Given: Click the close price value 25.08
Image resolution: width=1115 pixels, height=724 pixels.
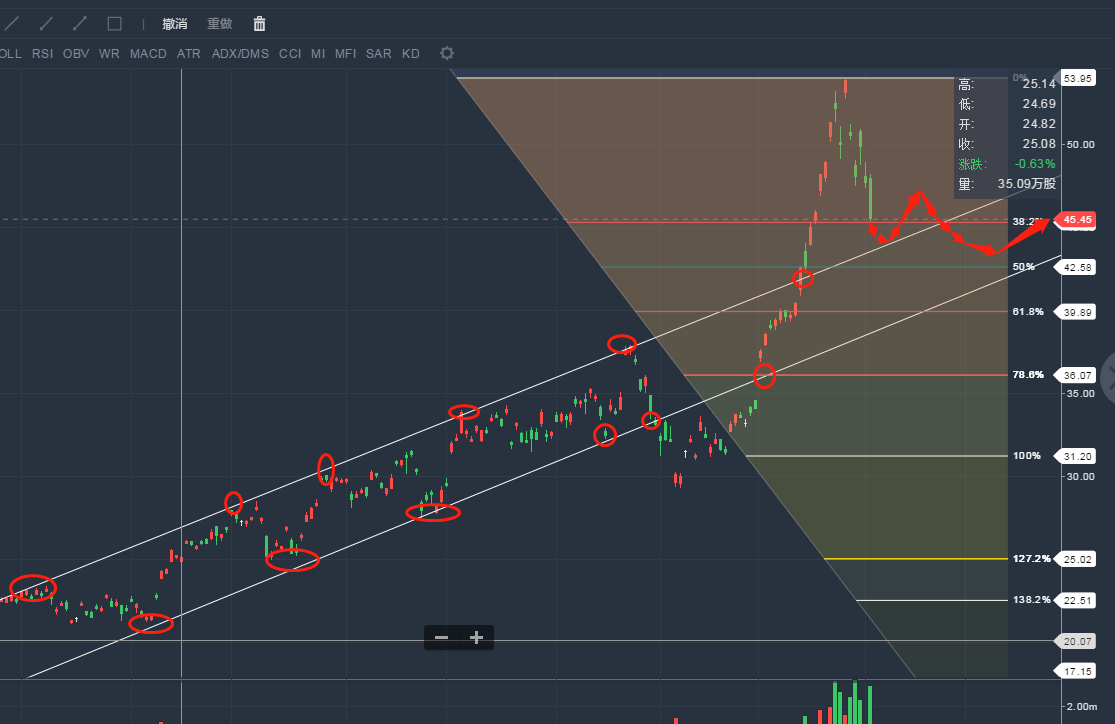Looking at the screenshot, I should tap(1039, 144).
